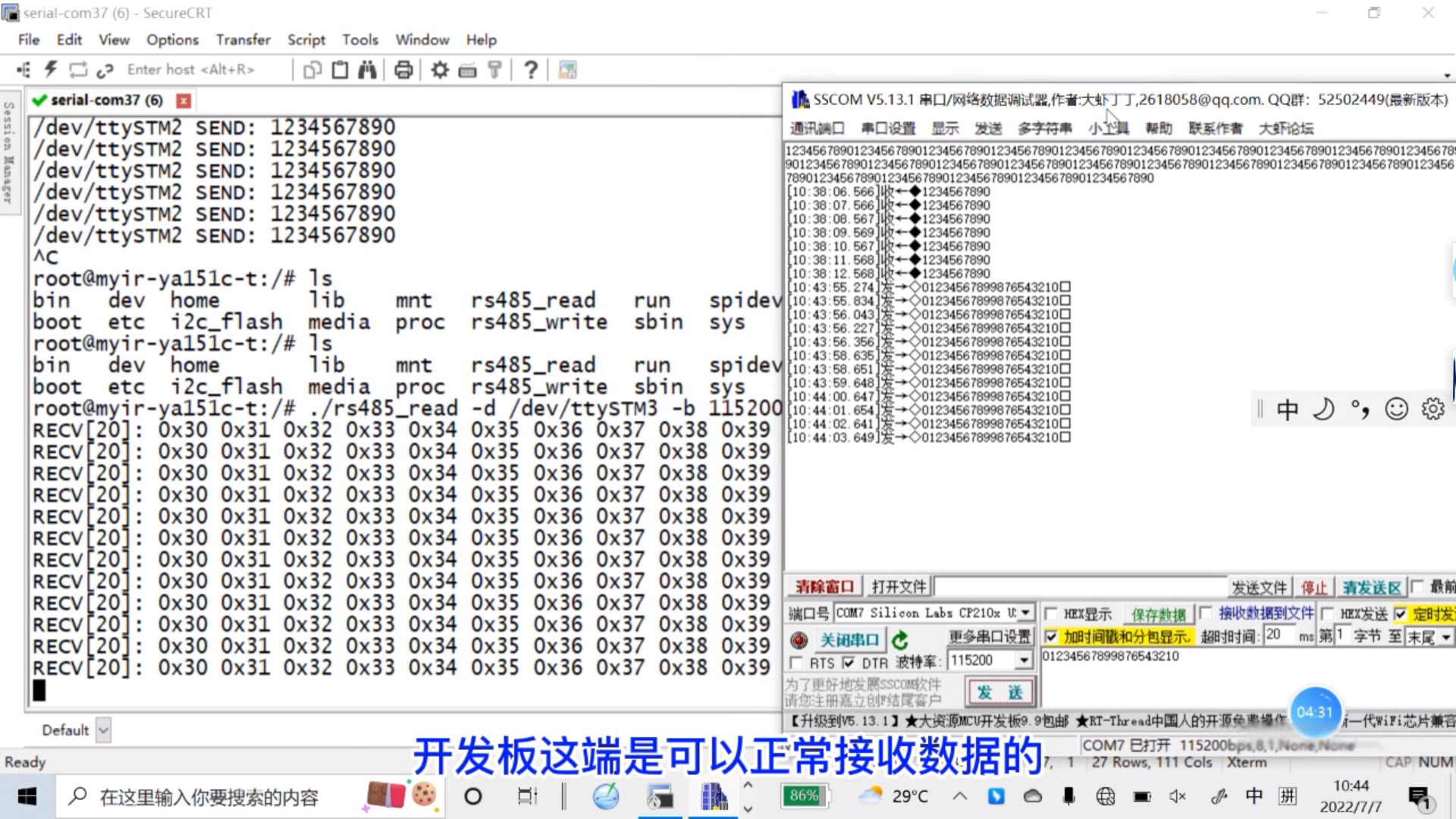Open Cortana circle icon on taskbar
Screen dimensions: 1456x819
(472, 796)
